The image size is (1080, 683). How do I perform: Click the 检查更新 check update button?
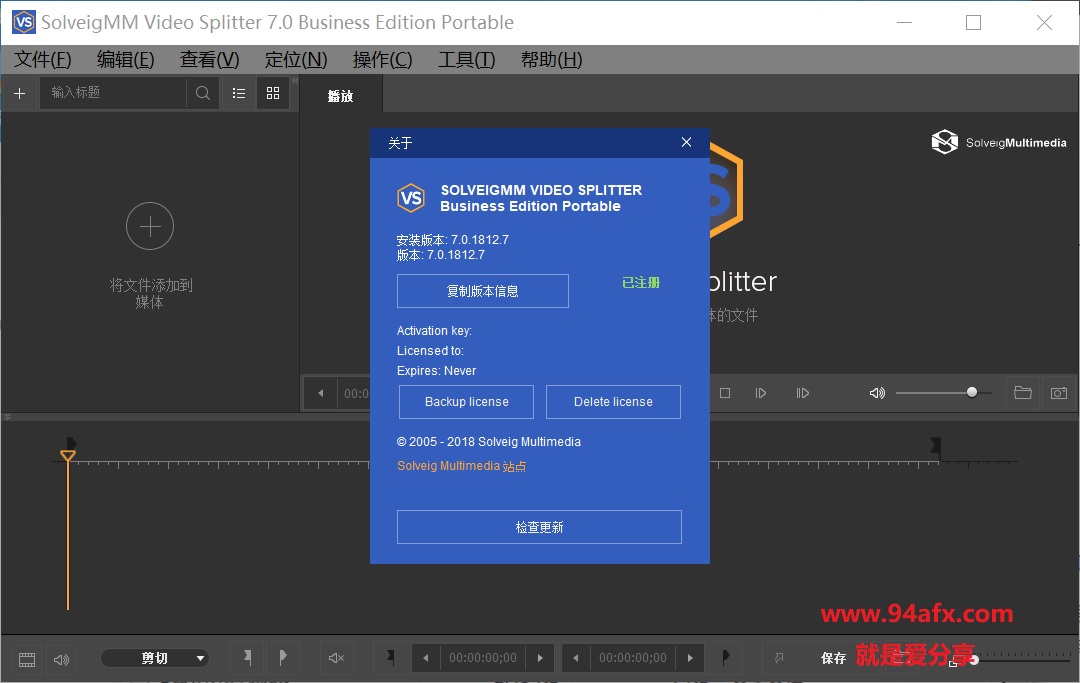coord(539,527)
